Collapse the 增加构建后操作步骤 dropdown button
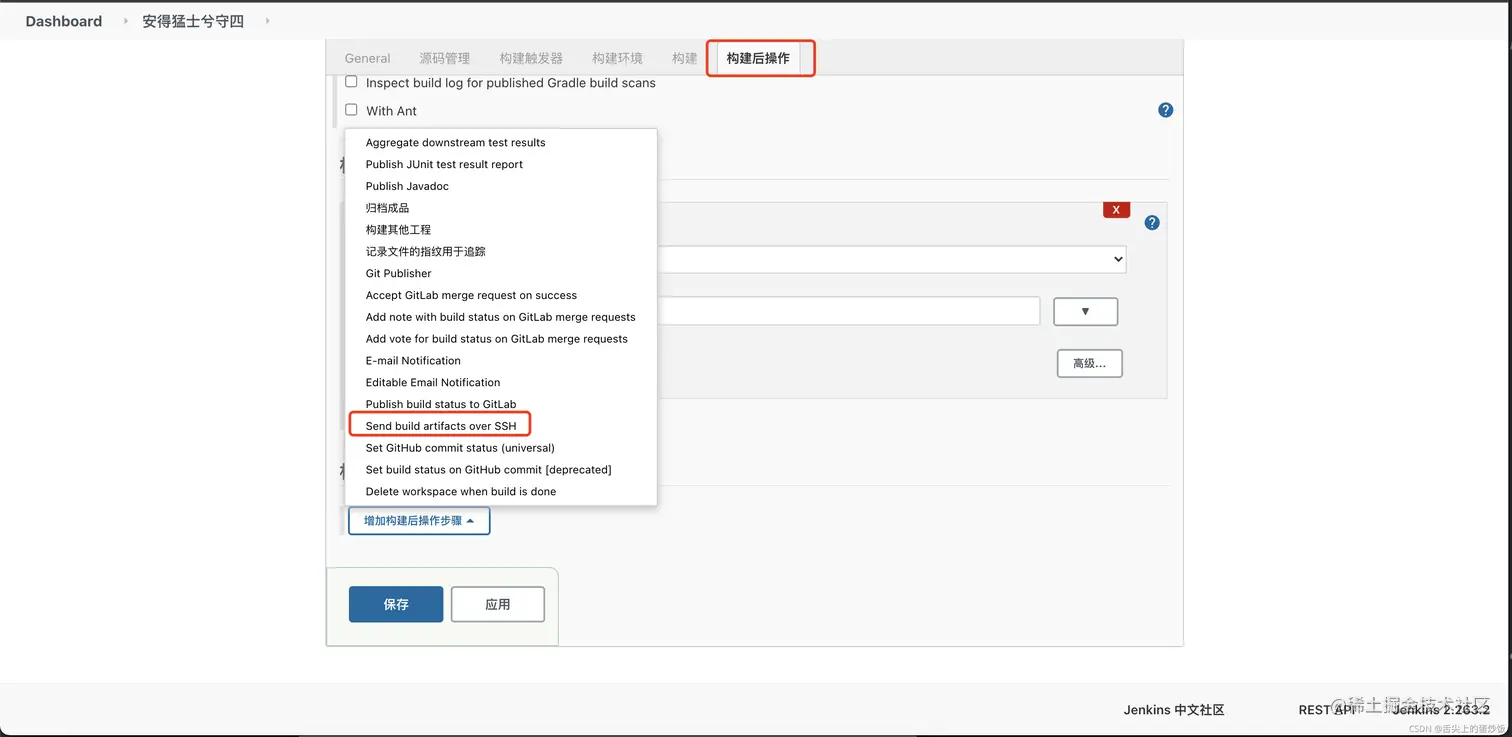The height and width of the screenshot is (737, 1512). pos(419,521)
